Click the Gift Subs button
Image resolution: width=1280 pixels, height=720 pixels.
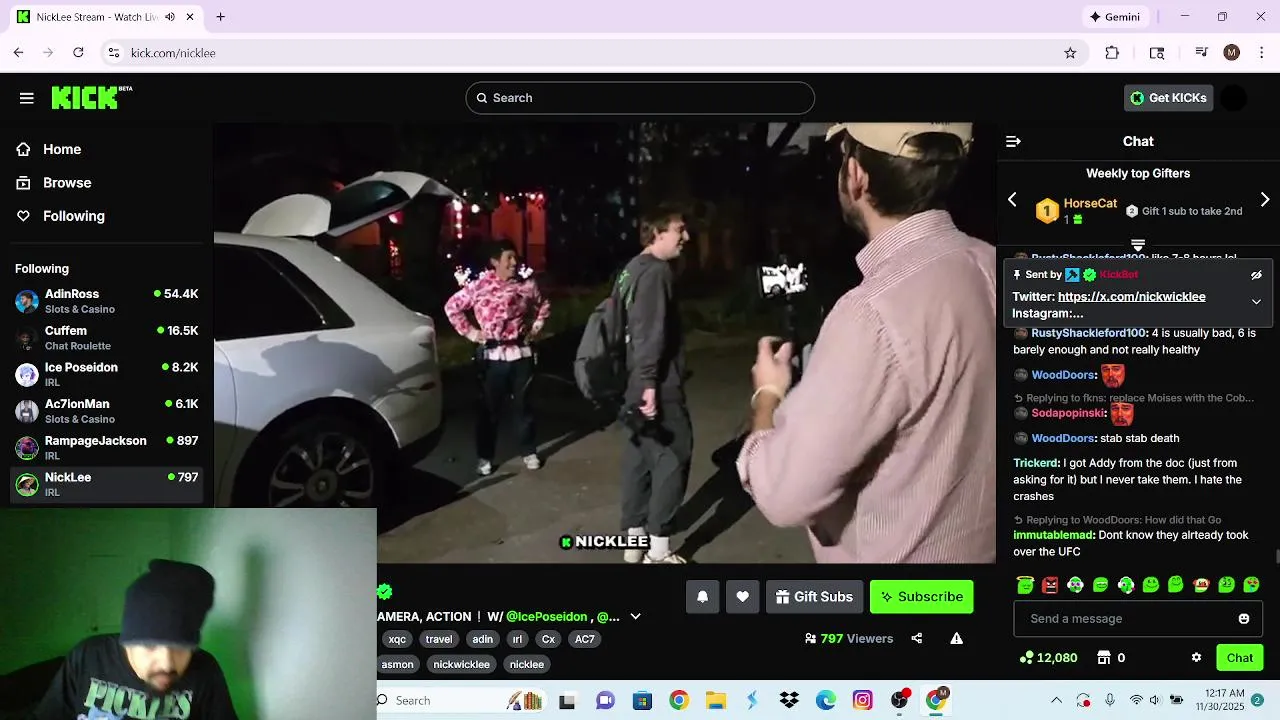[x=814, y=597]
